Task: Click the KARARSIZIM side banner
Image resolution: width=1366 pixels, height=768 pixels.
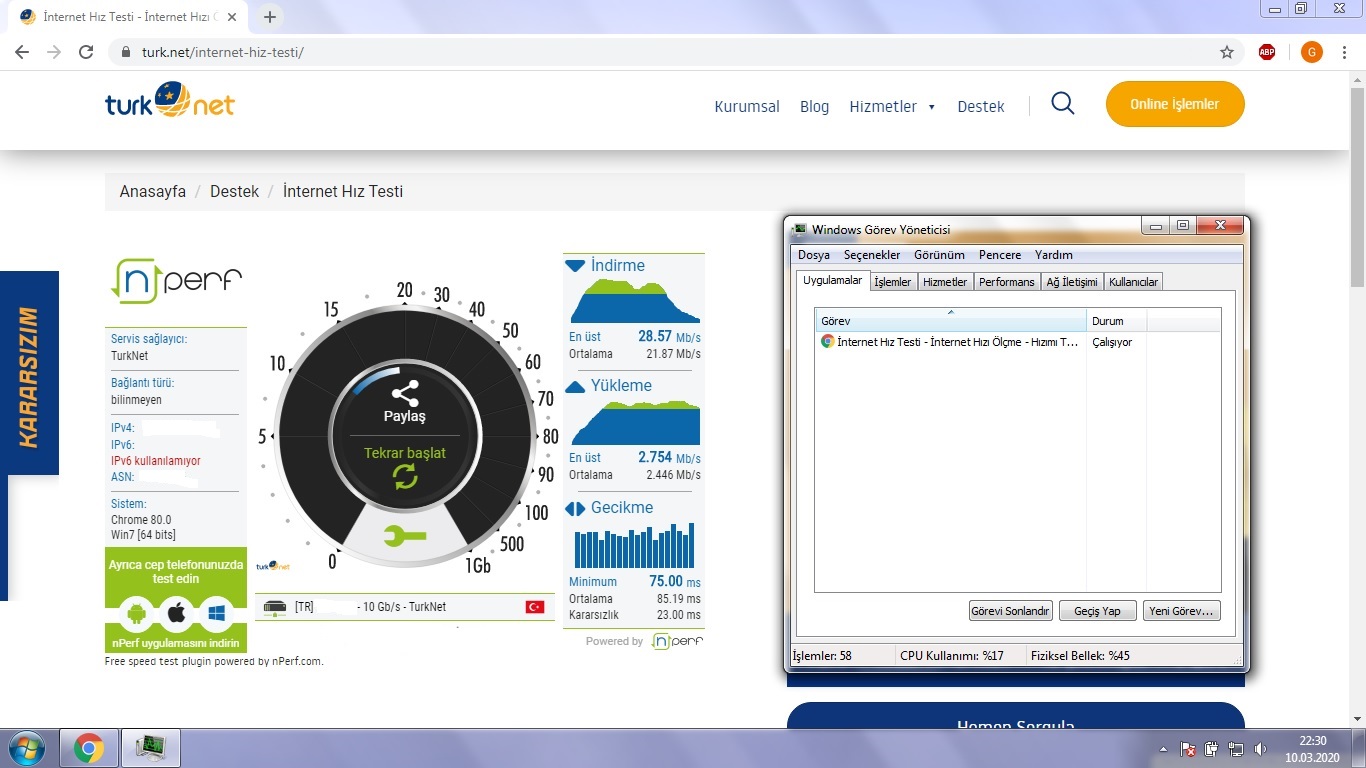Action: coord(29,373)
